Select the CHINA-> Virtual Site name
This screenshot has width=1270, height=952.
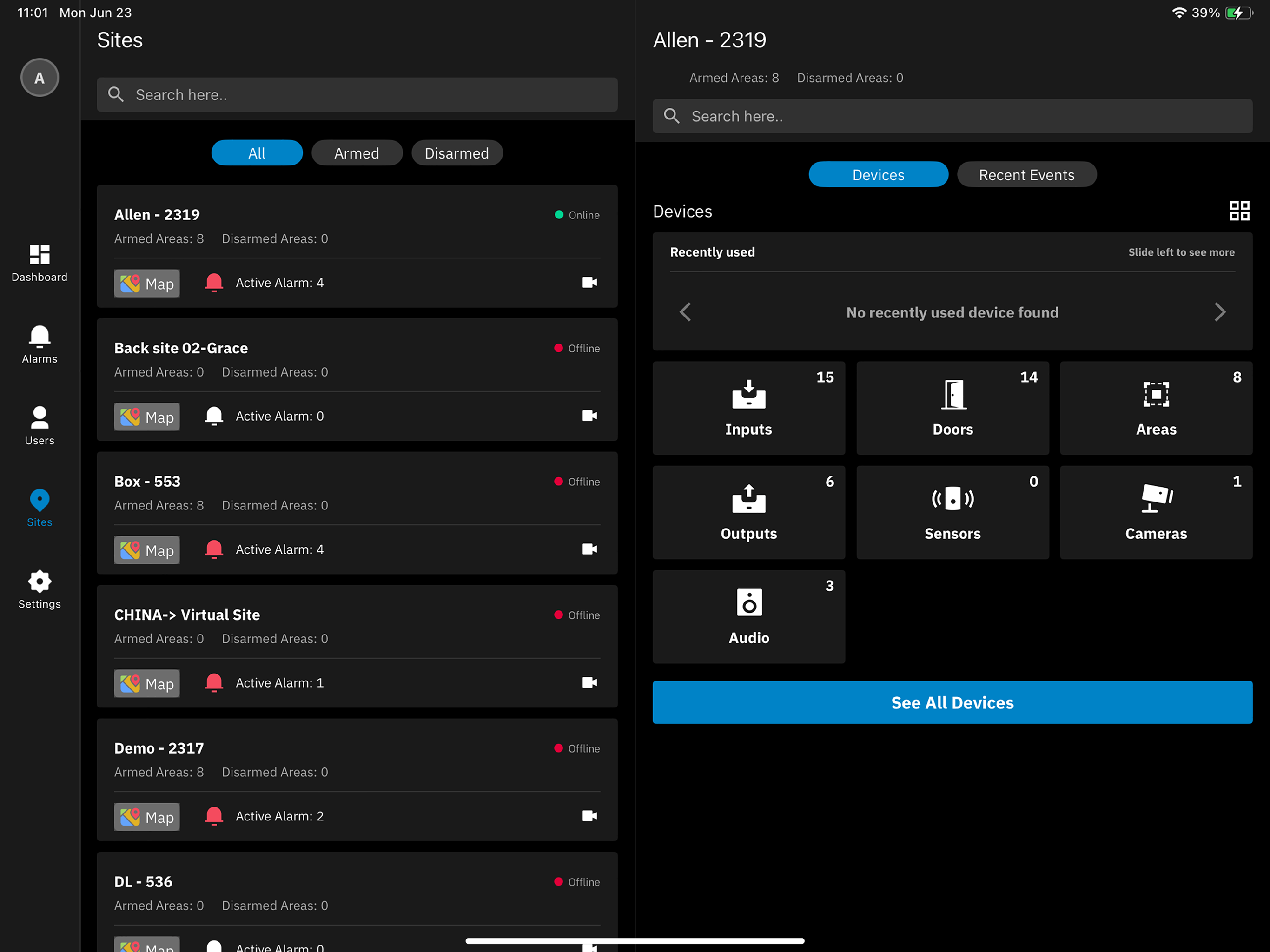pyautogui.click(x=187, y=615)
